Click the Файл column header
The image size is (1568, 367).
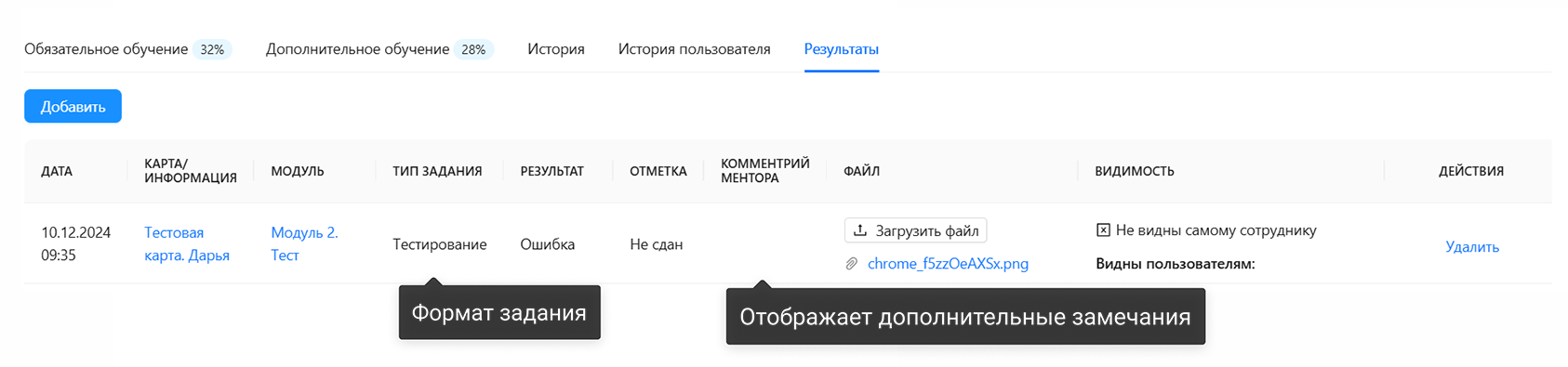(862, 171)
